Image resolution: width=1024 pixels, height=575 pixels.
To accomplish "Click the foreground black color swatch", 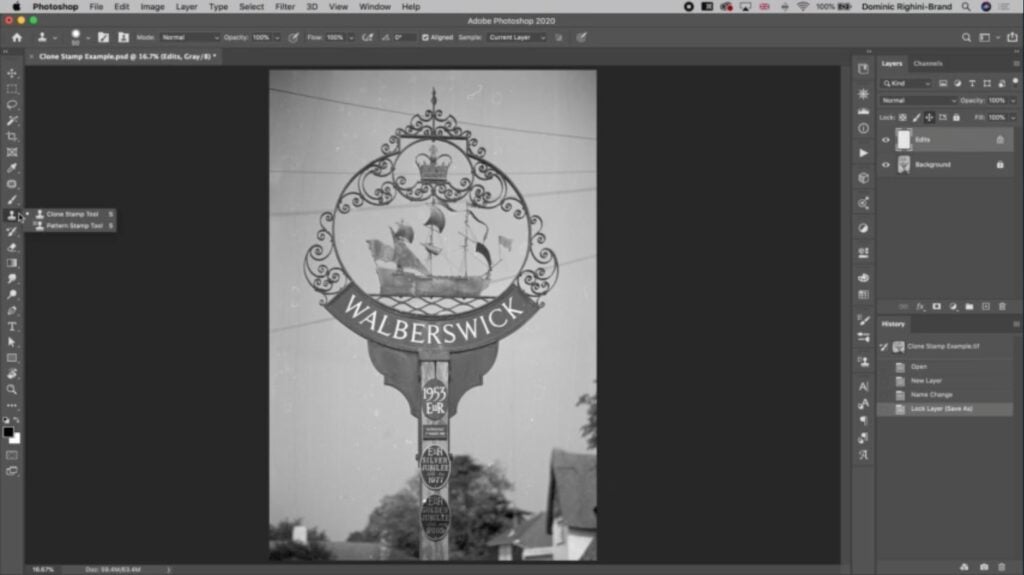I will (8, 432).
